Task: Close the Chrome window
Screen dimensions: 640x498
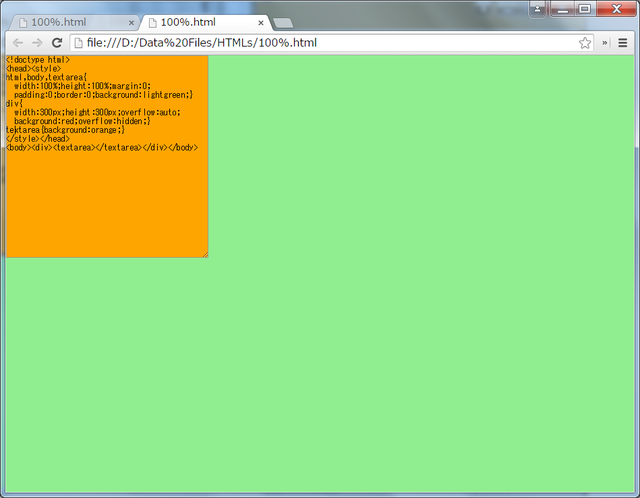Action: pos(616,9)
